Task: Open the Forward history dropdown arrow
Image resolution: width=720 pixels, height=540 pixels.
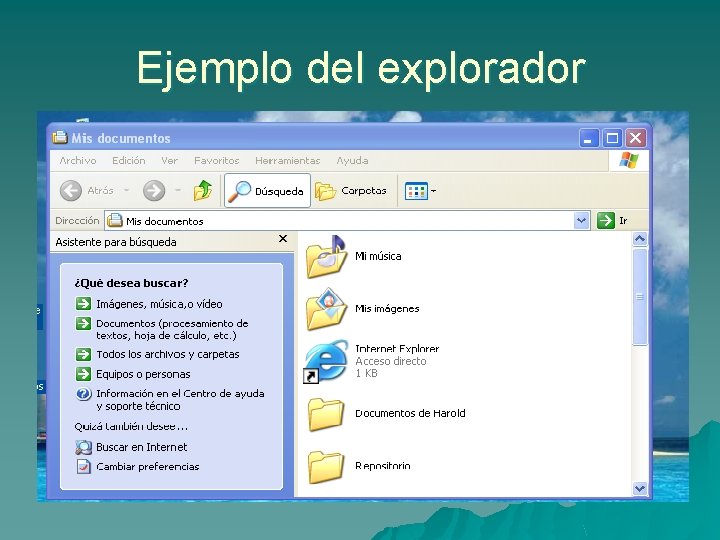Action: tap(178, 190)
